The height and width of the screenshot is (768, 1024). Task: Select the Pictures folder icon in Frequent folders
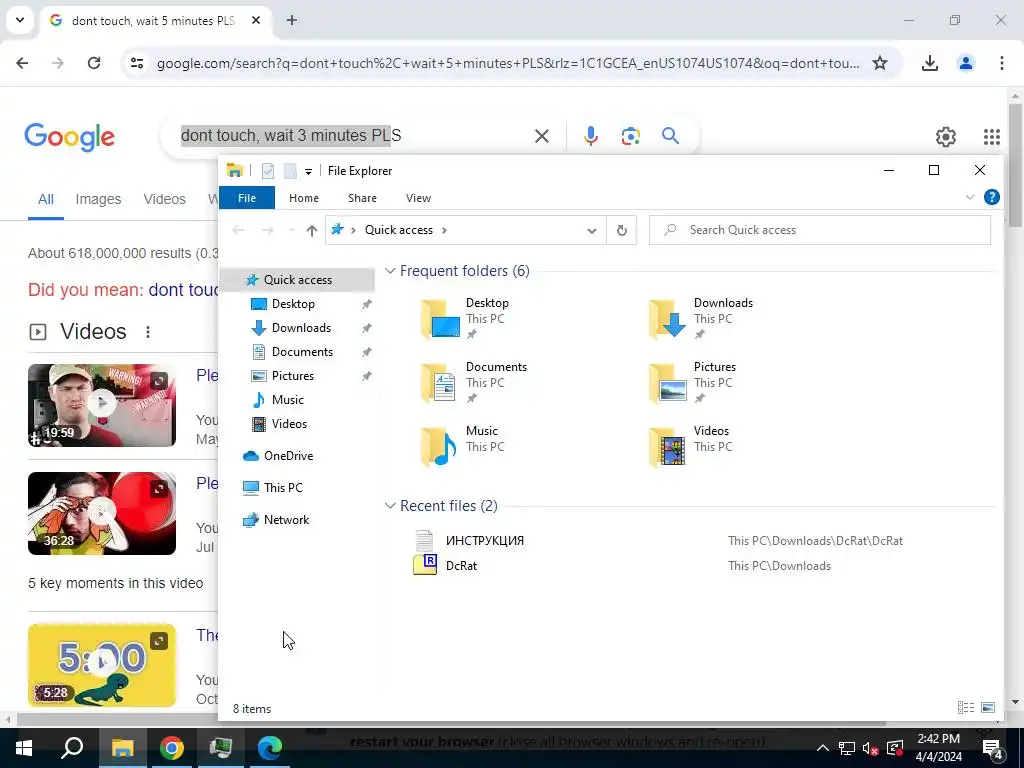coord(667,383)
